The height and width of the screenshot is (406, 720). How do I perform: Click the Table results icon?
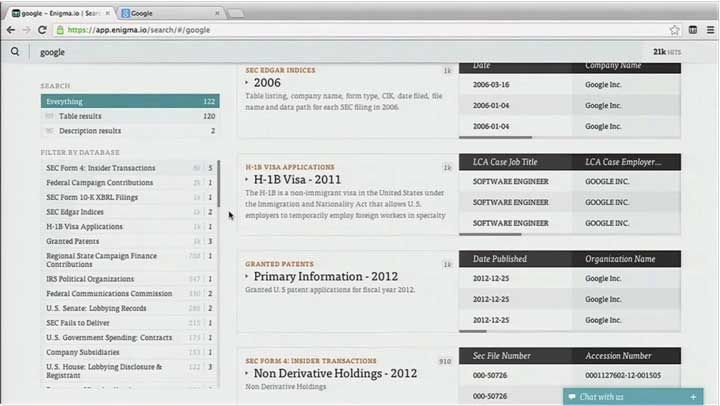[50, 116]
